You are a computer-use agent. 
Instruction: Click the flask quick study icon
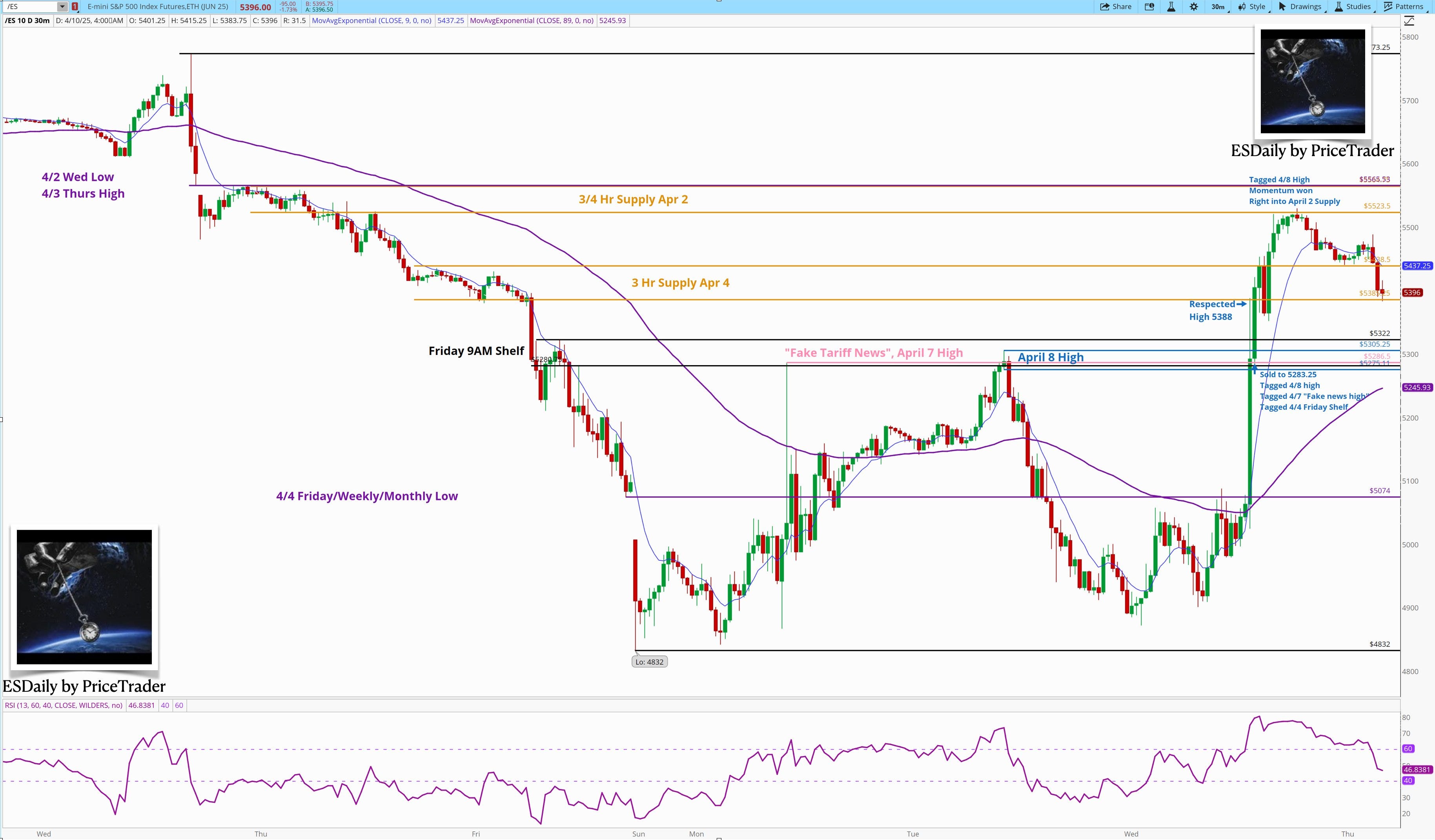[x=1171, y=7]
